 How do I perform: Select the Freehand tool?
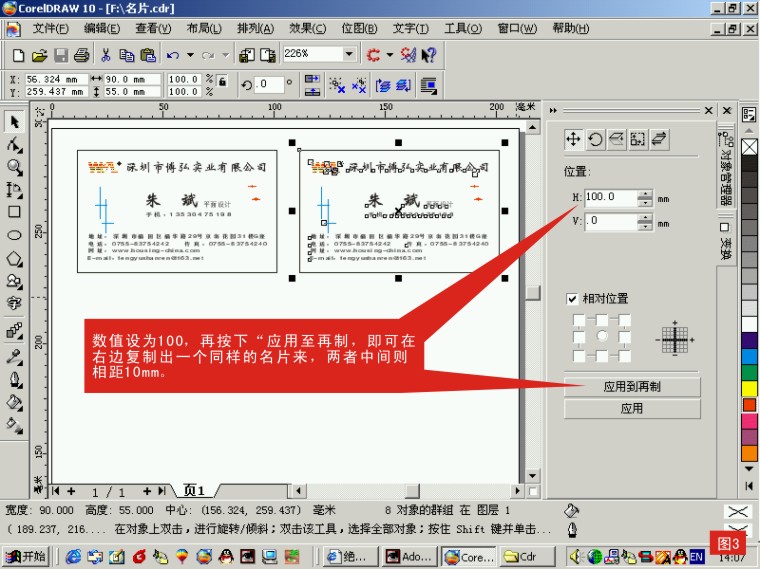point(15,190)
